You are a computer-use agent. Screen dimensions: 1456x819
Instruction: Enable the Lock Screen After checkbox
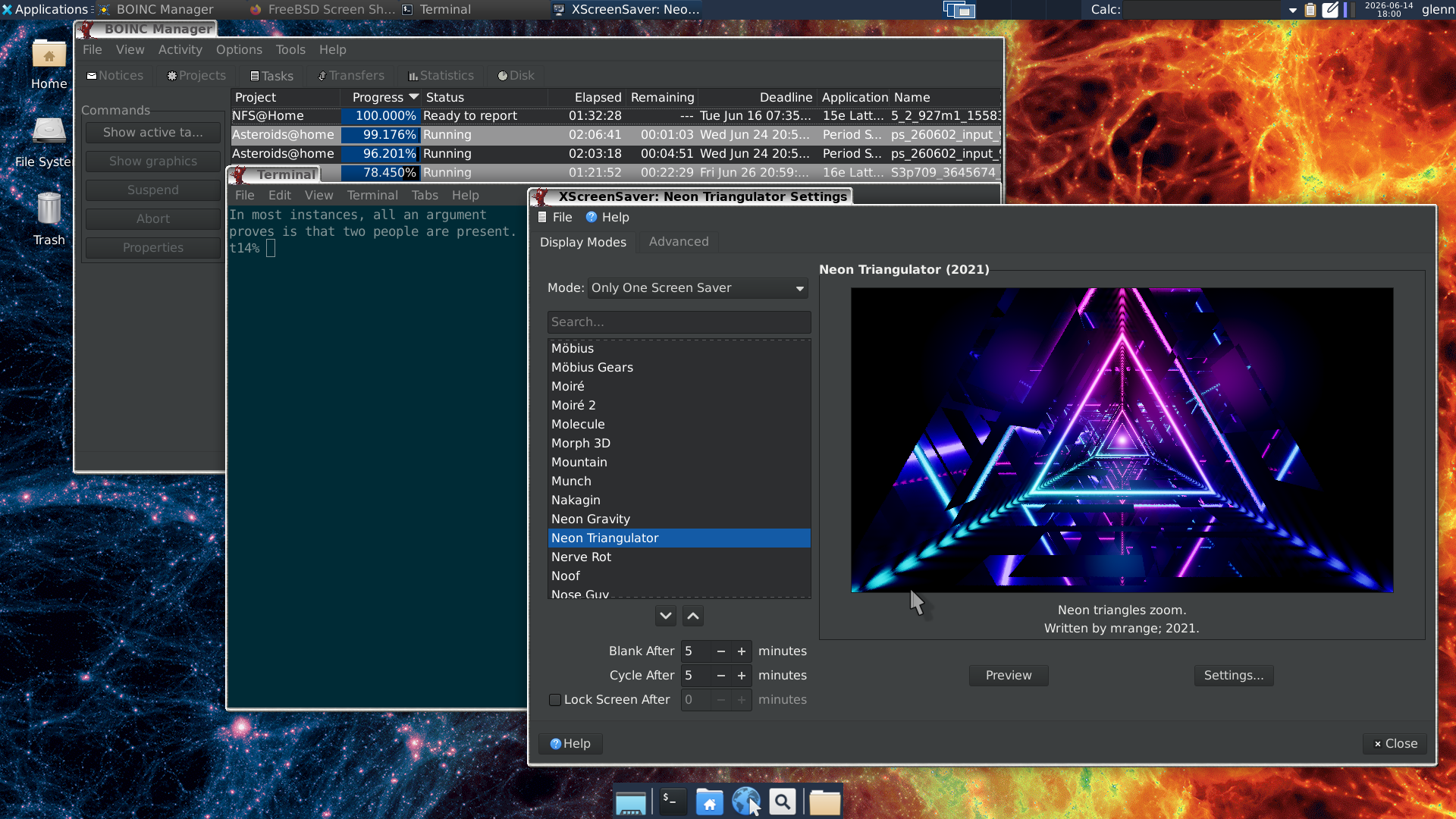point(555,700)
